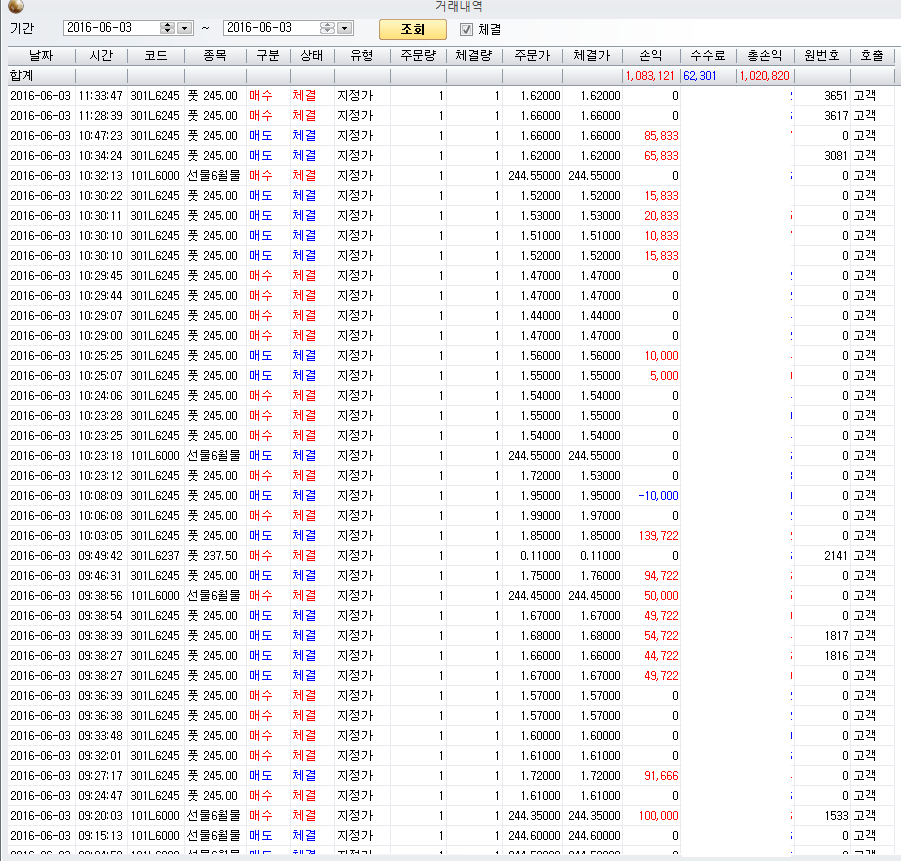Screen dimensions: 901x861
Task: Sort by 코드 column header
Action: (x=156, y=56)
